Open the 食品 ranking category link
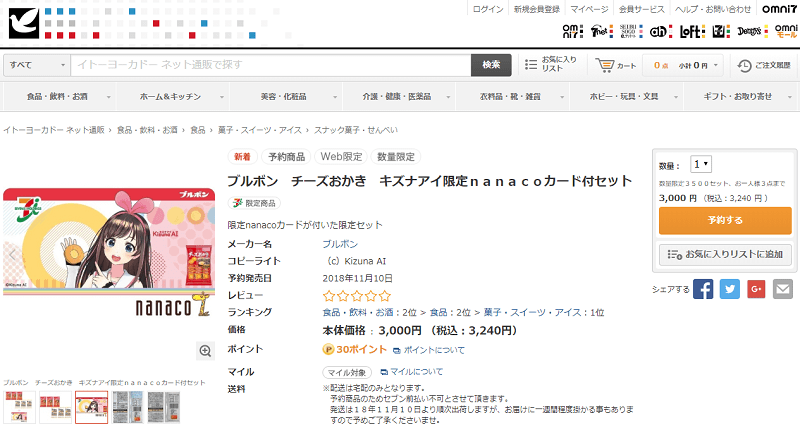Screen dimensions: 800x430 coord(438,312)
